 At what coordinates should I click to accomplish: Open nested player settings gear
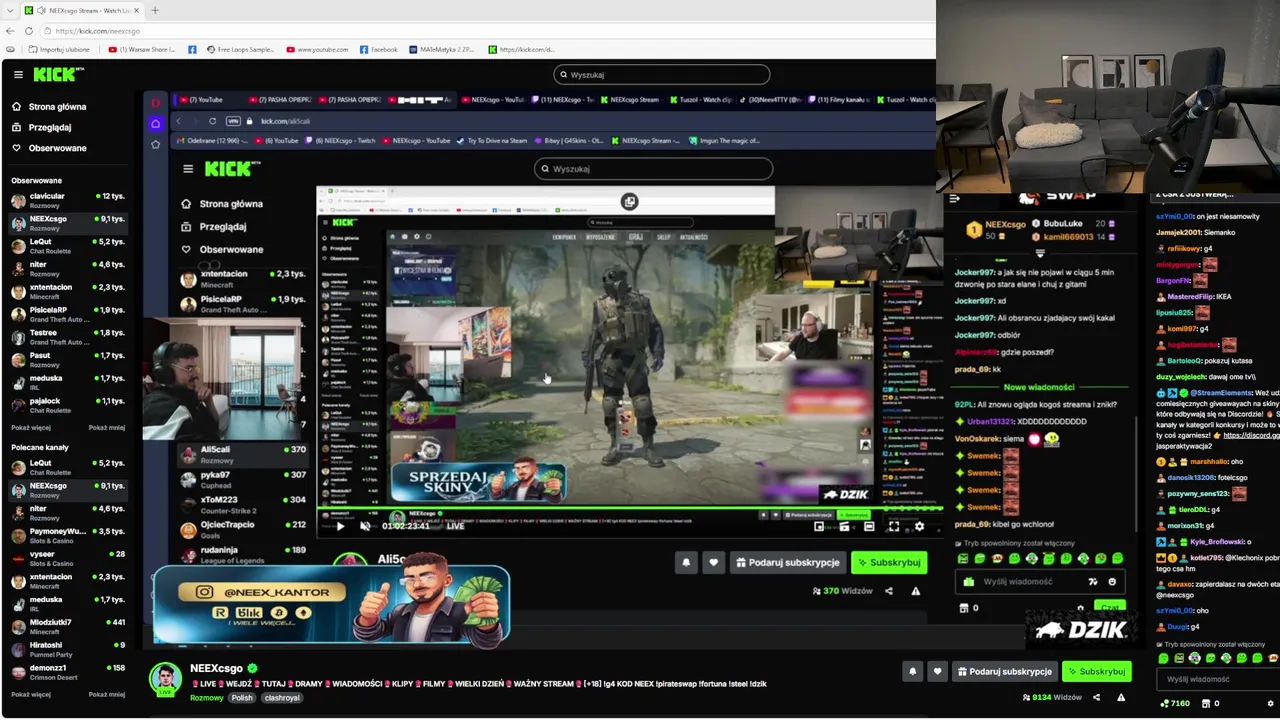coord(919,526)
